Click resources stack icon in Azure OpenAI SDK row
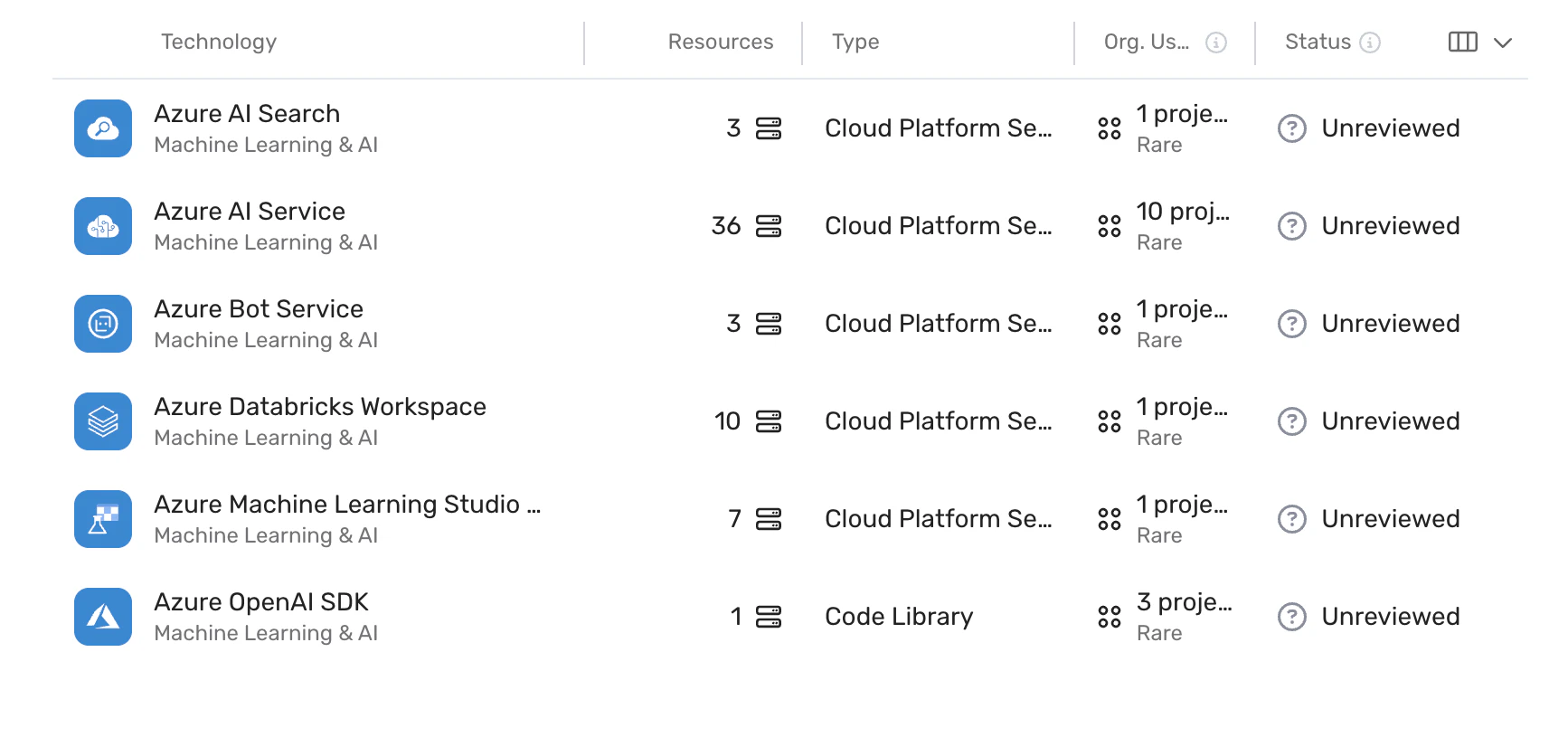 coord(769,617)
